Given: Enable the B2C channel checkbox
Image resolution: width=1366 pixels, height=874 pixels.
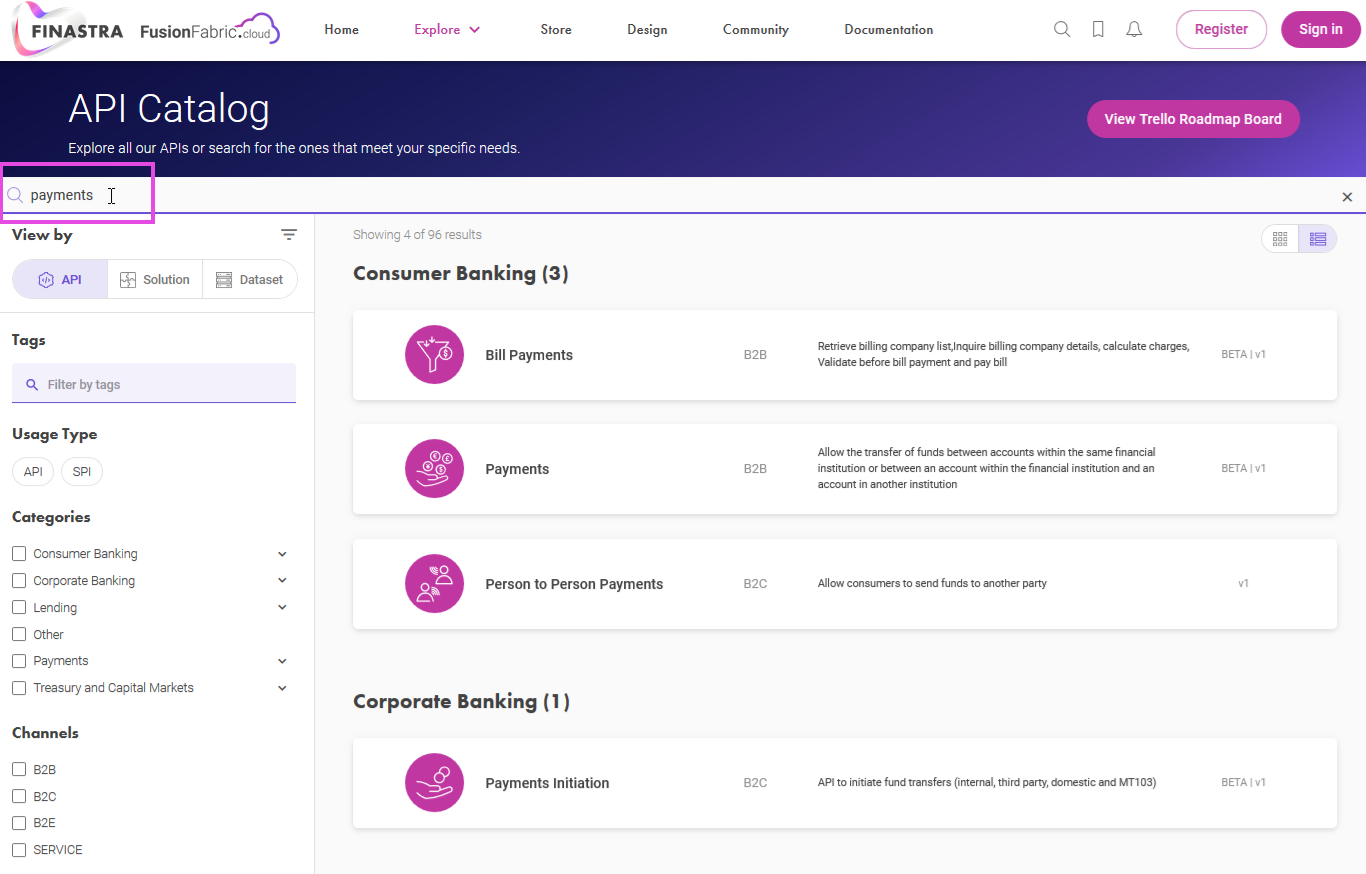Looking at the screenshot, I should pyautogui.click(x=19, y=797).
